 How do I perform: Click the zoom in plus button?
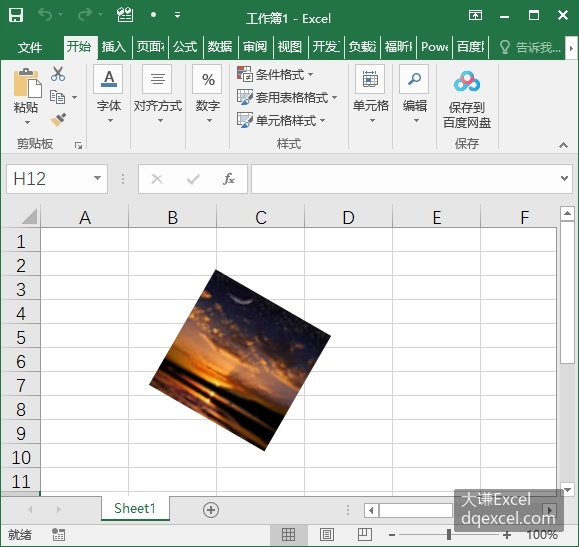(x=507, y=534)
